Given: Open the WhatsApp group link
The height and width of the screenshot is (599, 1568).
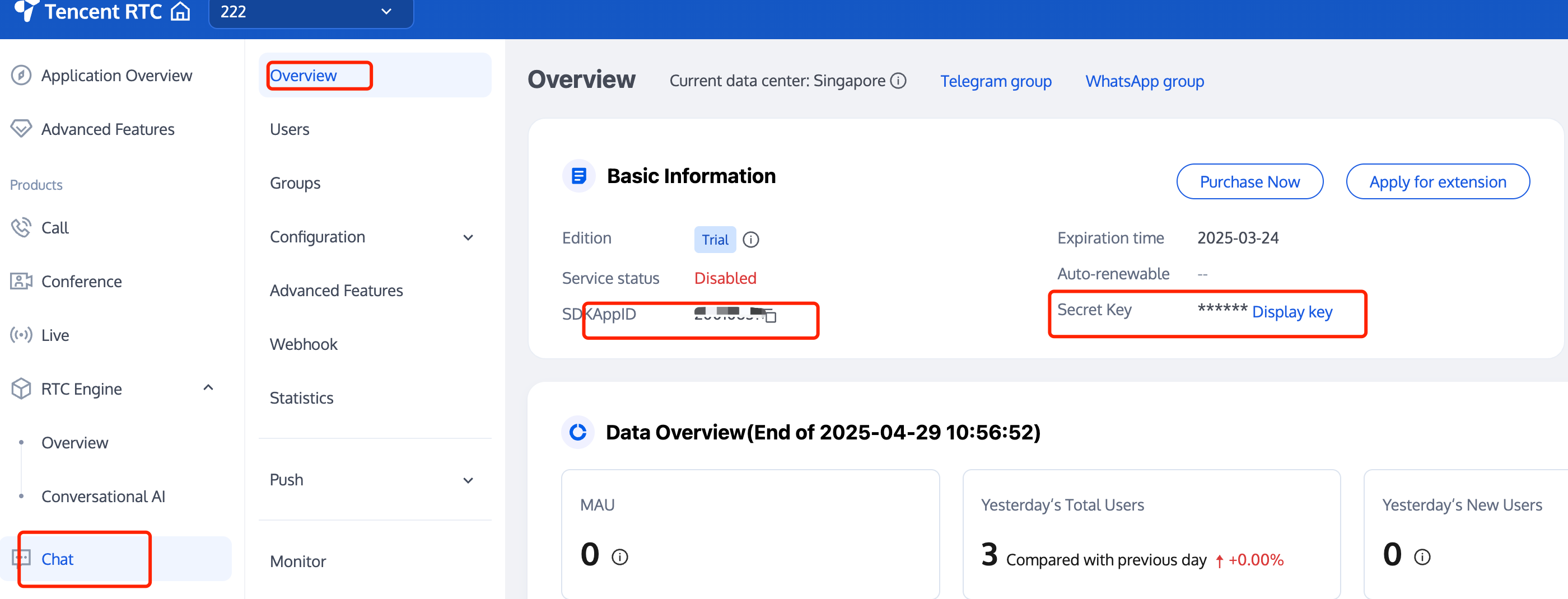Looking at the screenshot, I should 1144,81.
